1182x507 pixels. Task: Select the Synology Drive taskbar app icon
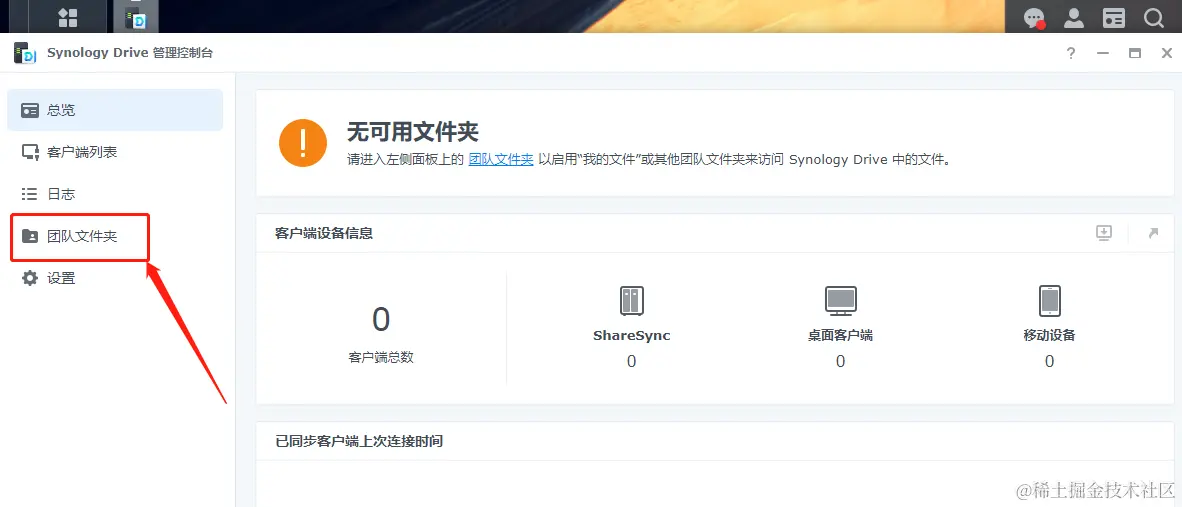[136, 17]
